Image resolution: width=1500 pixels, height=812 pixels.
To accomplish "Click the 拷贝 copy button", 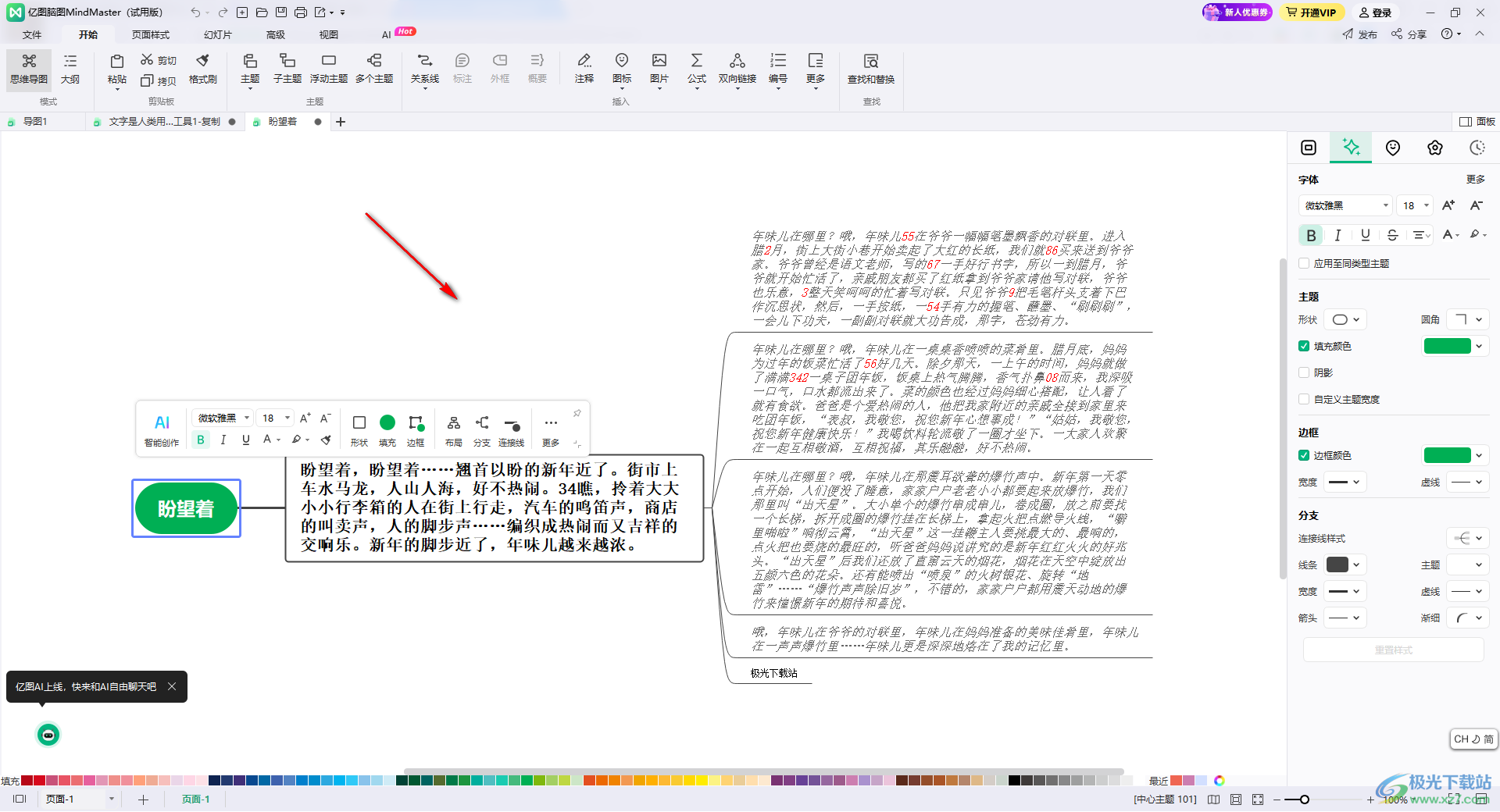I will coord(159,80).
